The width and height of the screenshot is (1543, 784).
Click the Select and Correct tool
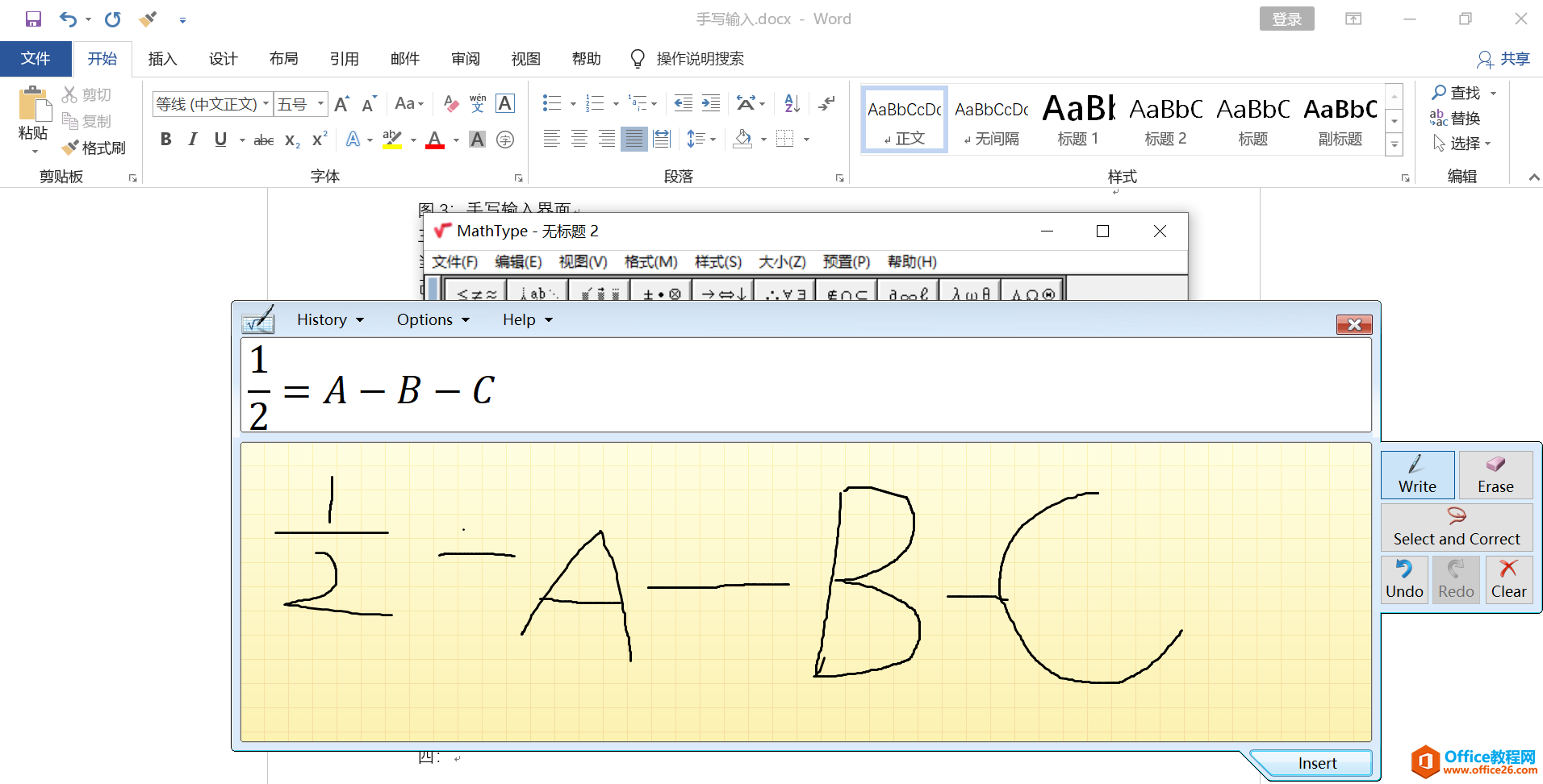coord(1456,528)
